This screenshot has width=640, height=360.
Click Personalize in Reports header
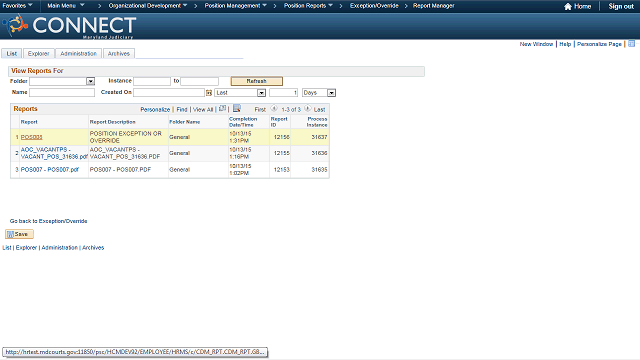point(155,109)
